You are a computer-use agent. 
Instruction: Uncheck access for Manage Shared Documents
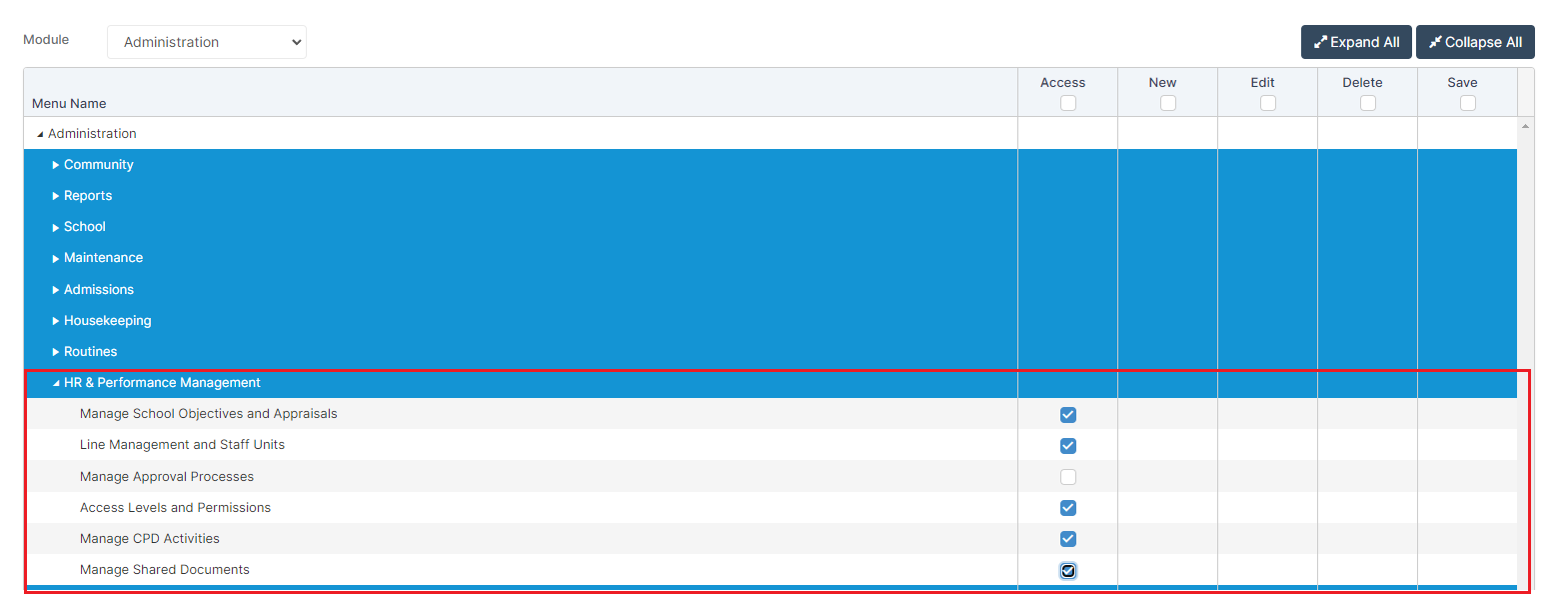[1067, 570]
